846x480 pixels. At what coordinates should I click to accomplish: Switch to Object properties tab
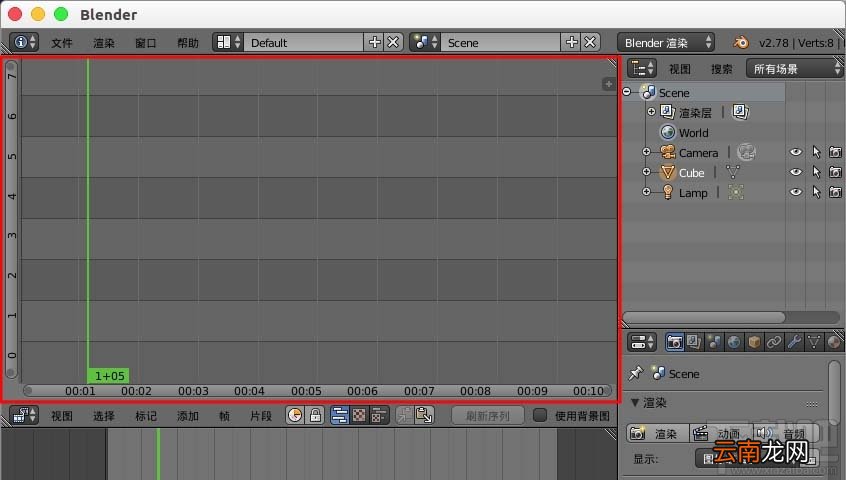tap(754, 342)
